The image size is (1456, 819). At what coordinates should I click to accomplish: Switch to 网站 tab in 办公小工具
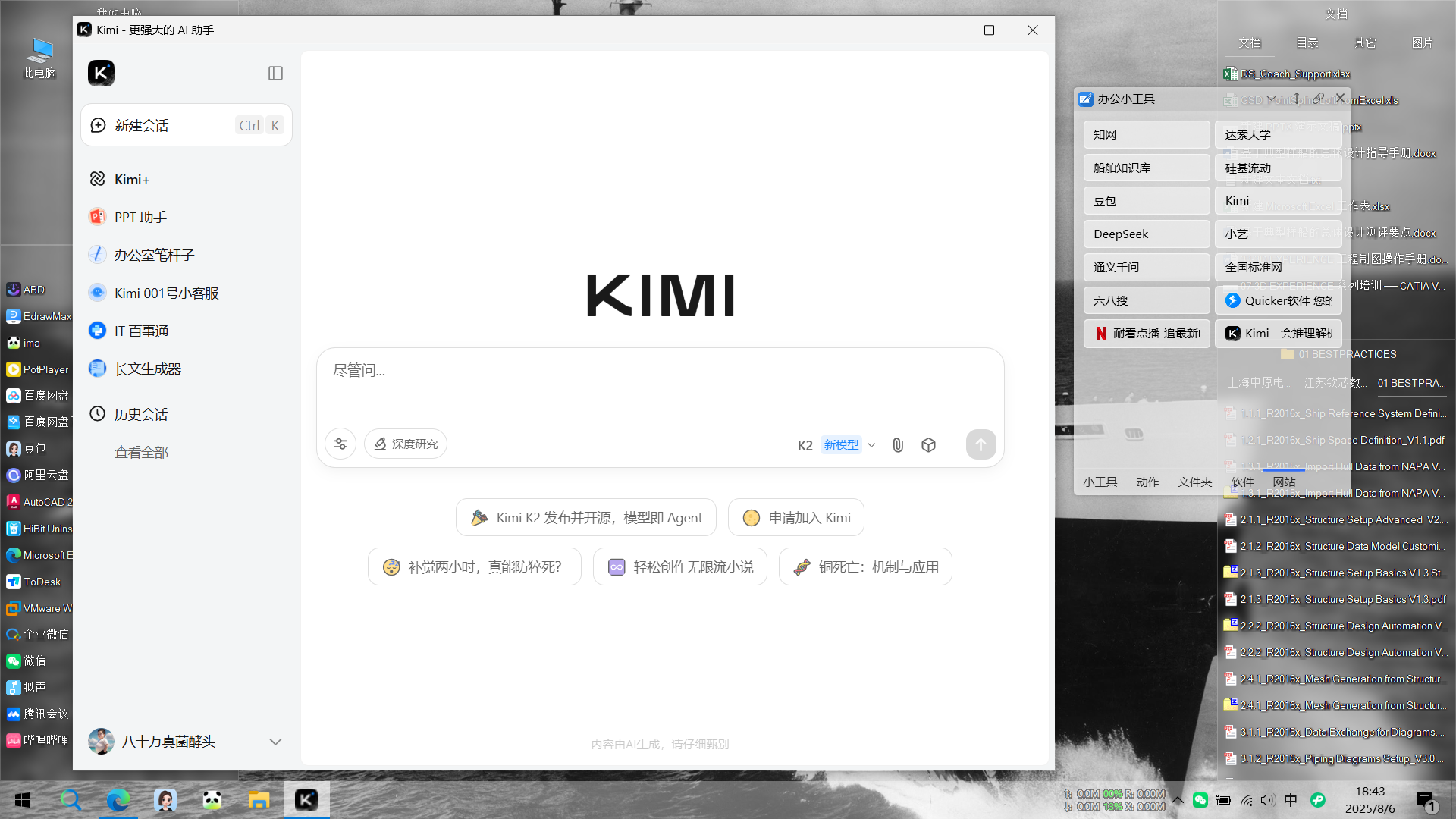click(x=1285, y=482)
